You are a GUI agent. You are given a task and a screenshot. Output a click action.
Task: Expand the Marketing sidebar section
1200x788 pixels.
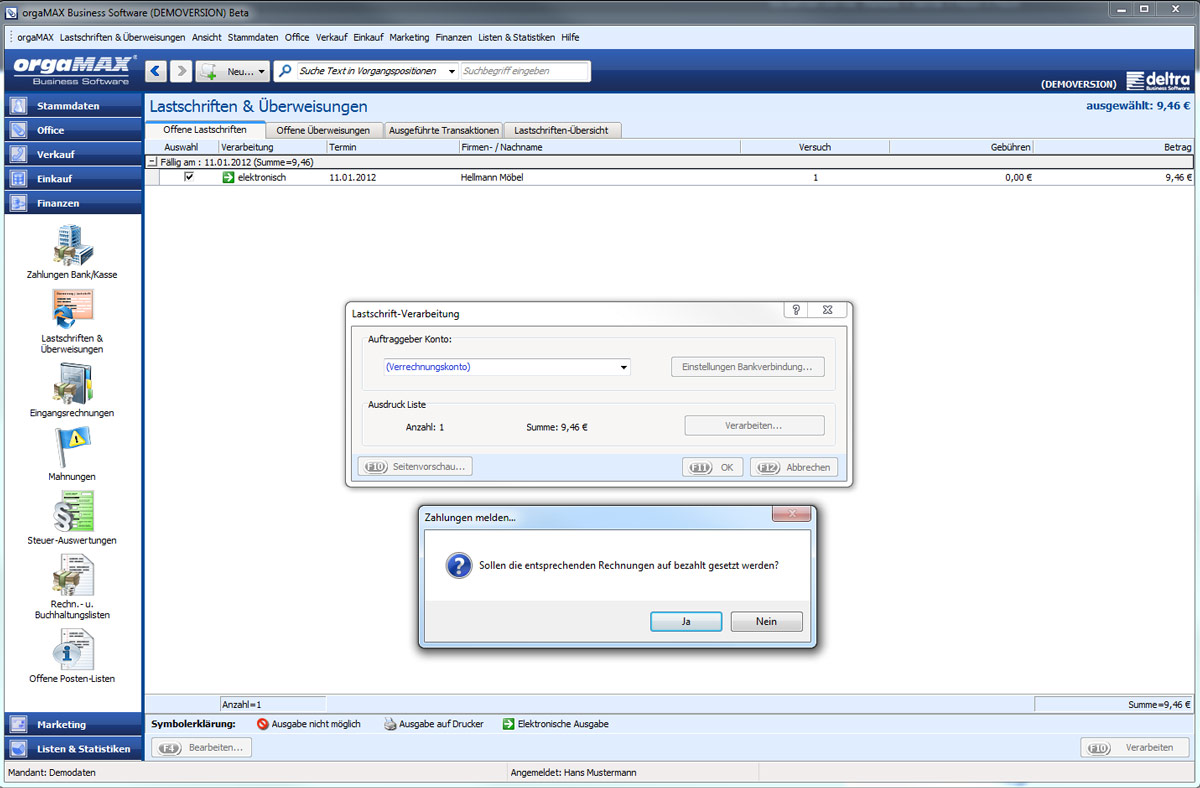click(x=72, y=724)
